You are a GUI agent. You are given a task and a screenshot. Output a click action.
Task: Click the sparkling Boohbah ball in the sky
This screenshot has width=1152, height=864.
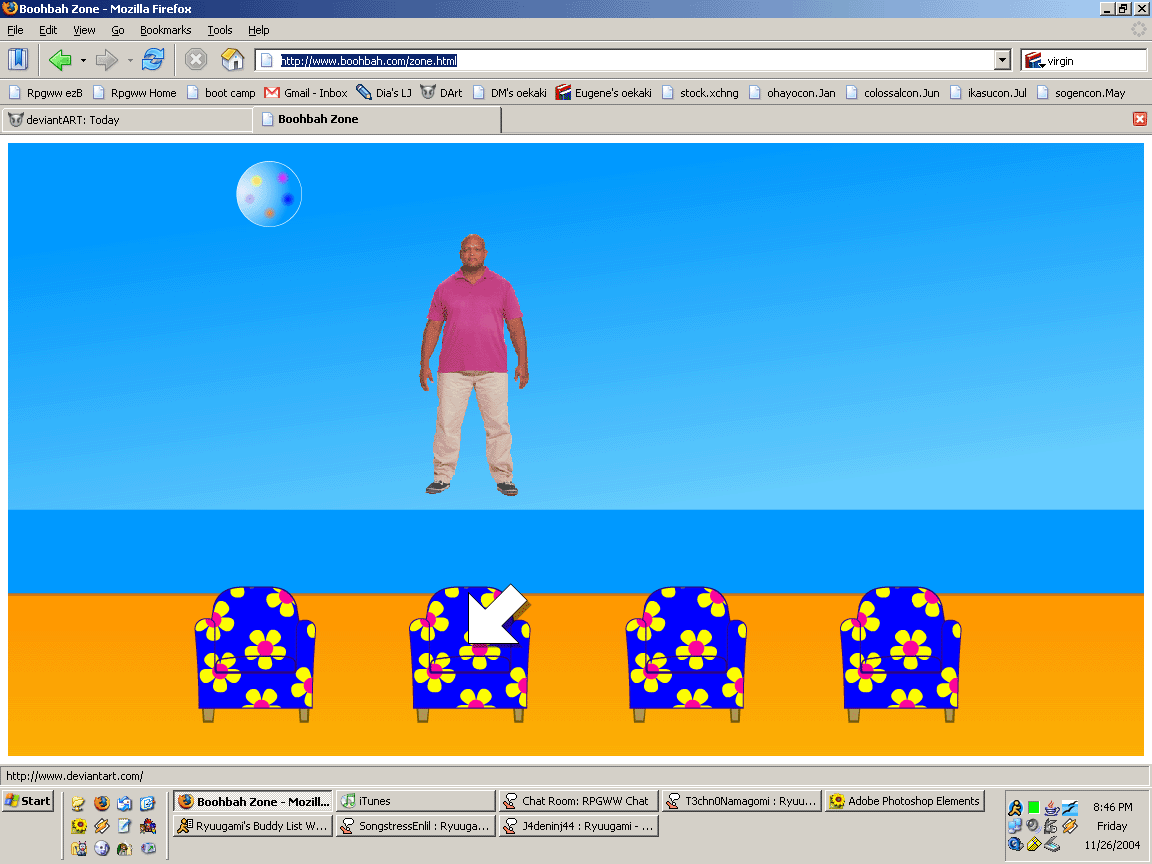(269, 194)
